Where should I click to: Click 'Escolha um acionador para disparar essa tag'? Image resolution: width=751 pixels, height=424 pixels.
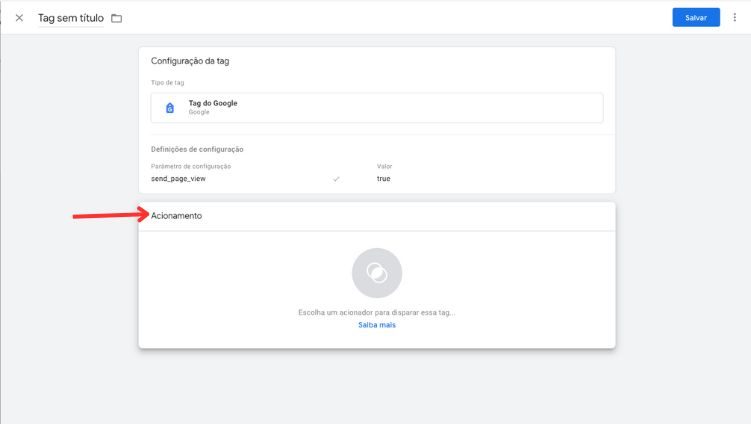[376, 312]
